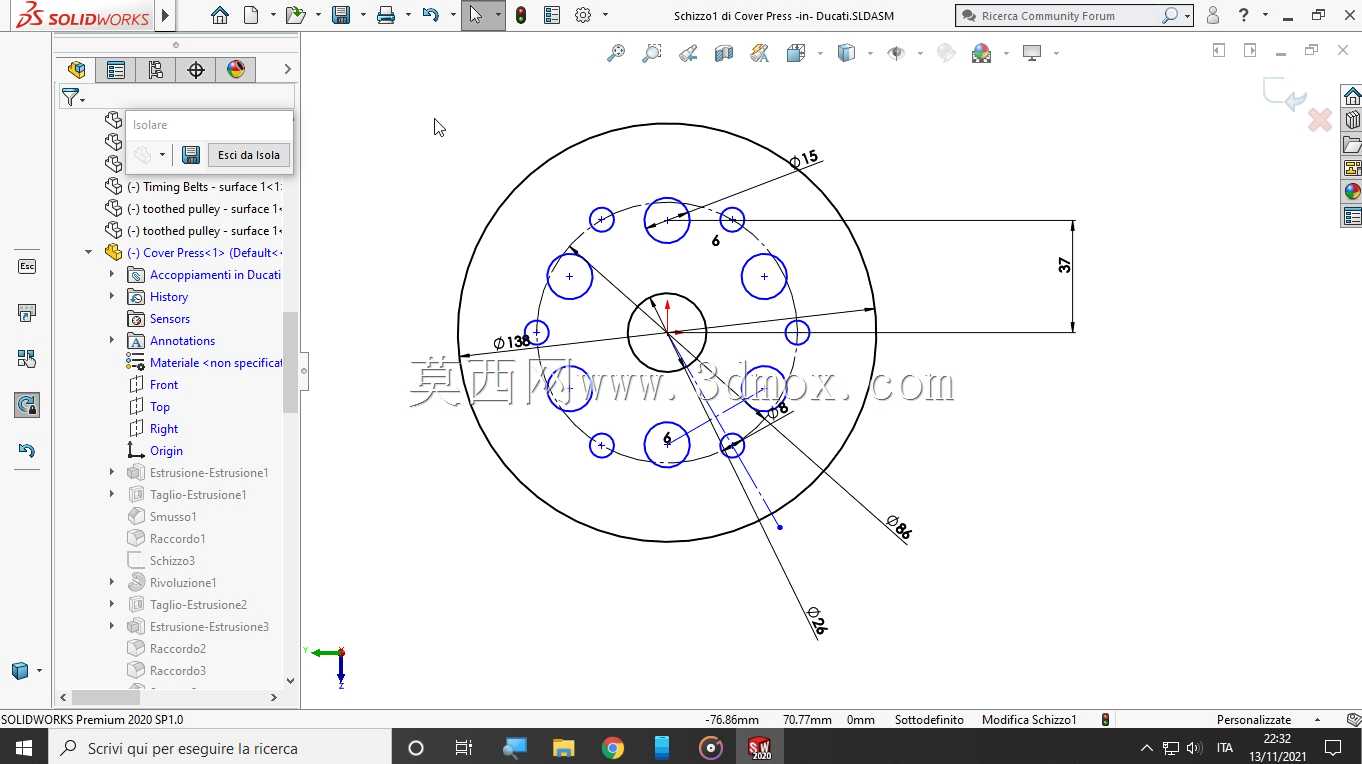
Task: Confirm and exit sketch corner icon
Action: pyautogui.click(x=1285, y=95)
